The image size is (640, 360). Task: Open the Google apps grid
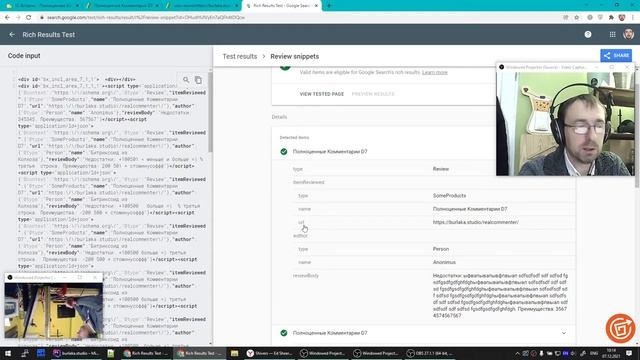pyautogui.click(x=612, y=35)
